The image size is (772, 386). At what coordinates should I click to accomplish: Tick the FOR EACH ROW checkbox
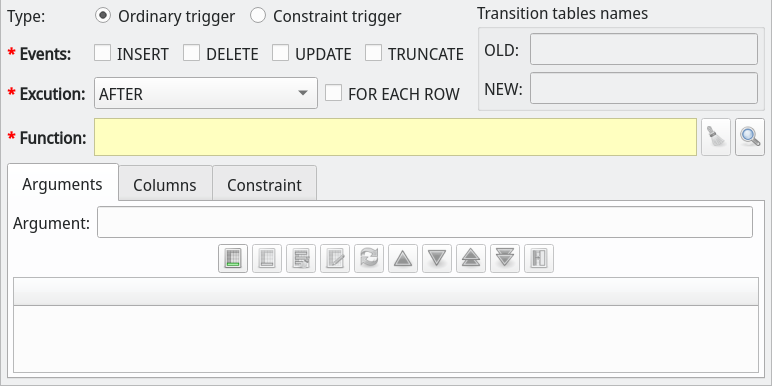pos(333,93)
